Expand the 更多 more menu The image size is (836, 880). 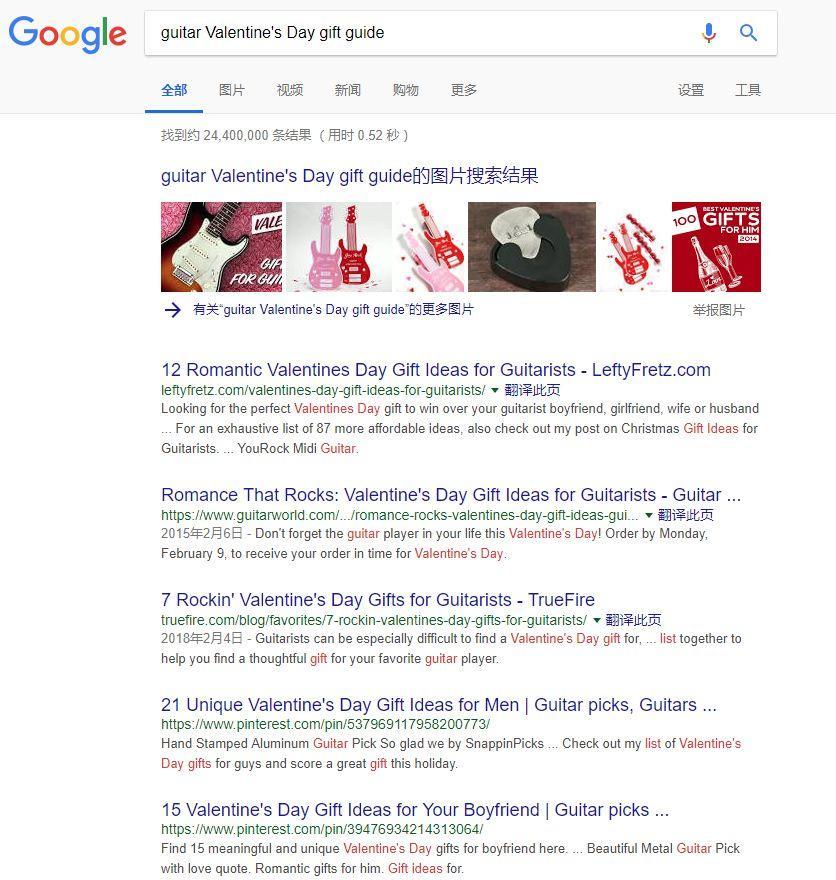tap(464, 90)
